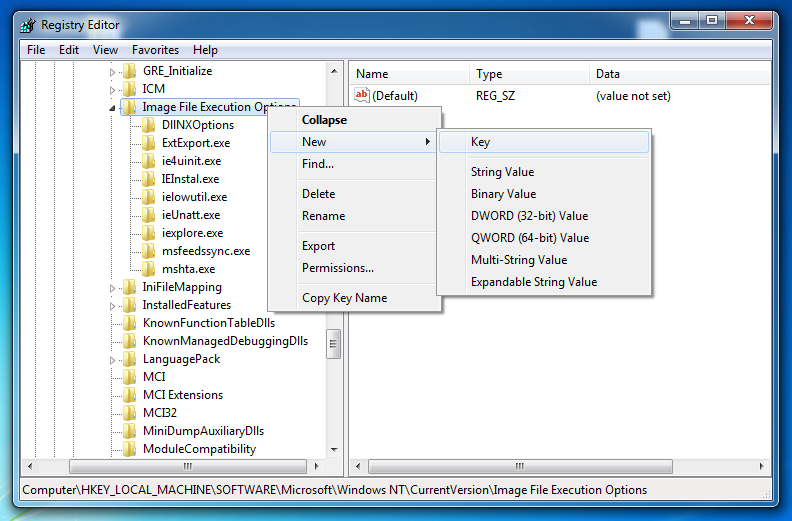The height and width of the screenshot is (521, 792).
Task: Click the mshta.exe folder icon
Action: (148, 269)
